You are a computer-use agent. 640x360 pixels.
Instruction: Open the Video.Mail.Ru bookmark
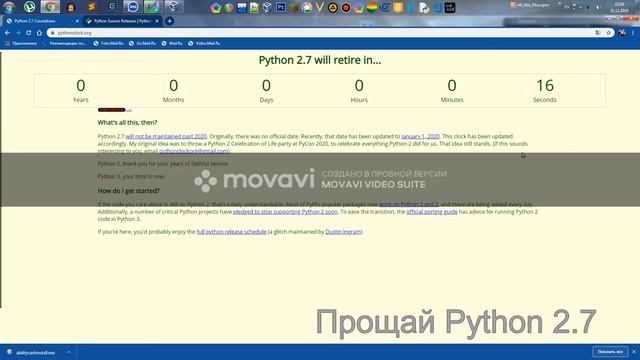point(204,43)
